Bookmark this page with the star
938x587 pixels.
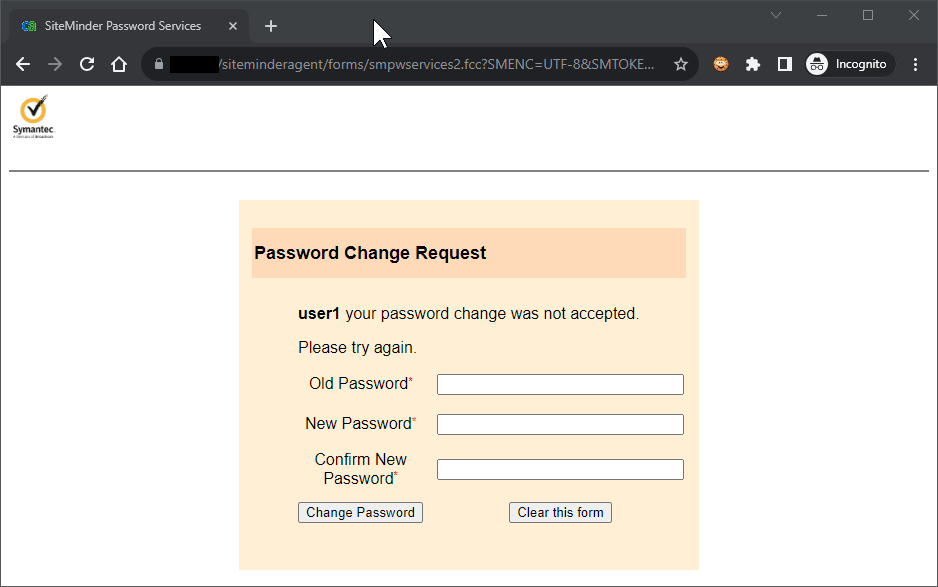pos(681,64)
